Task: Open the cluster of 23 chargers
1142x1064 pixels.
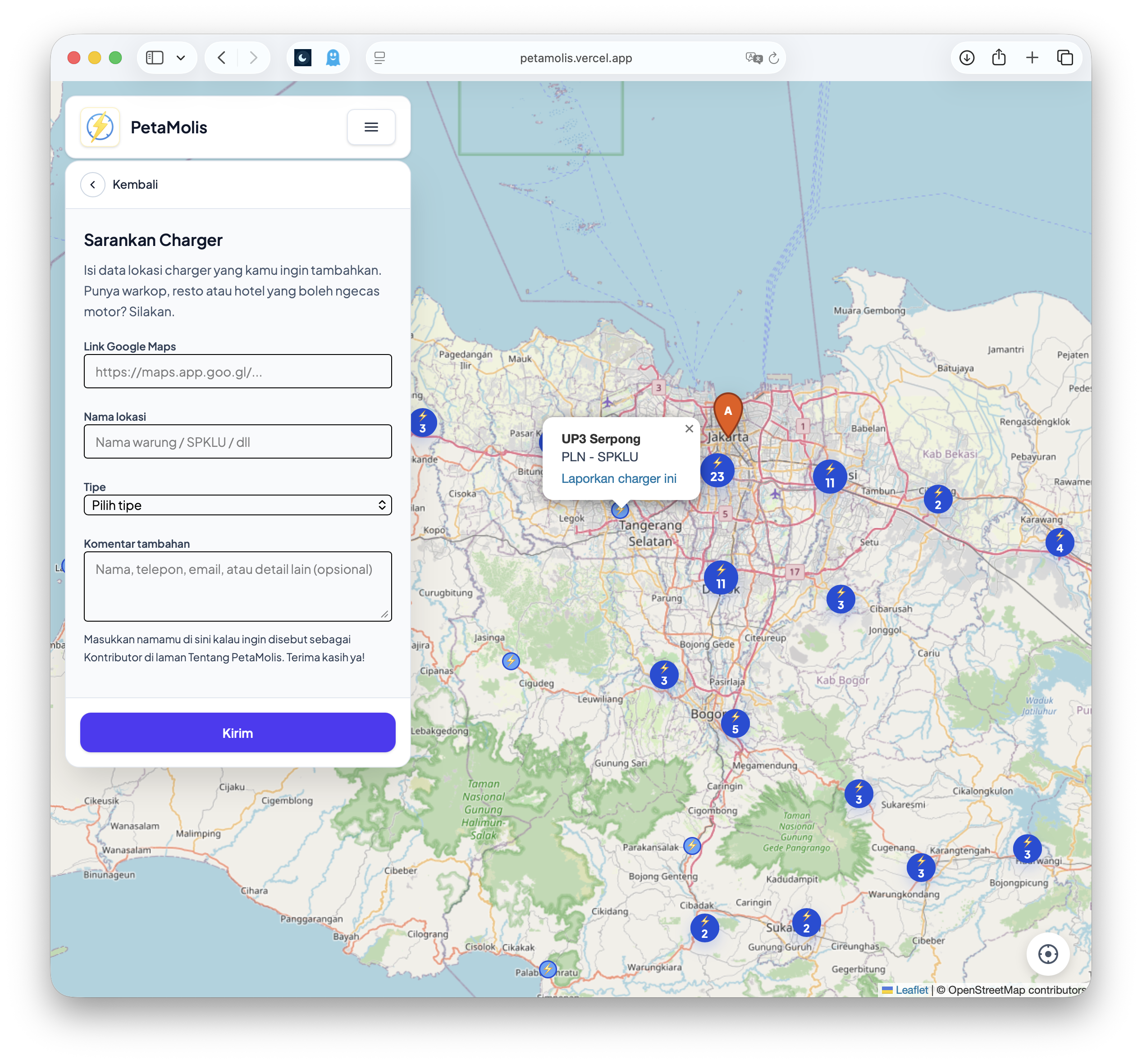Action: [x=717, y=470]
